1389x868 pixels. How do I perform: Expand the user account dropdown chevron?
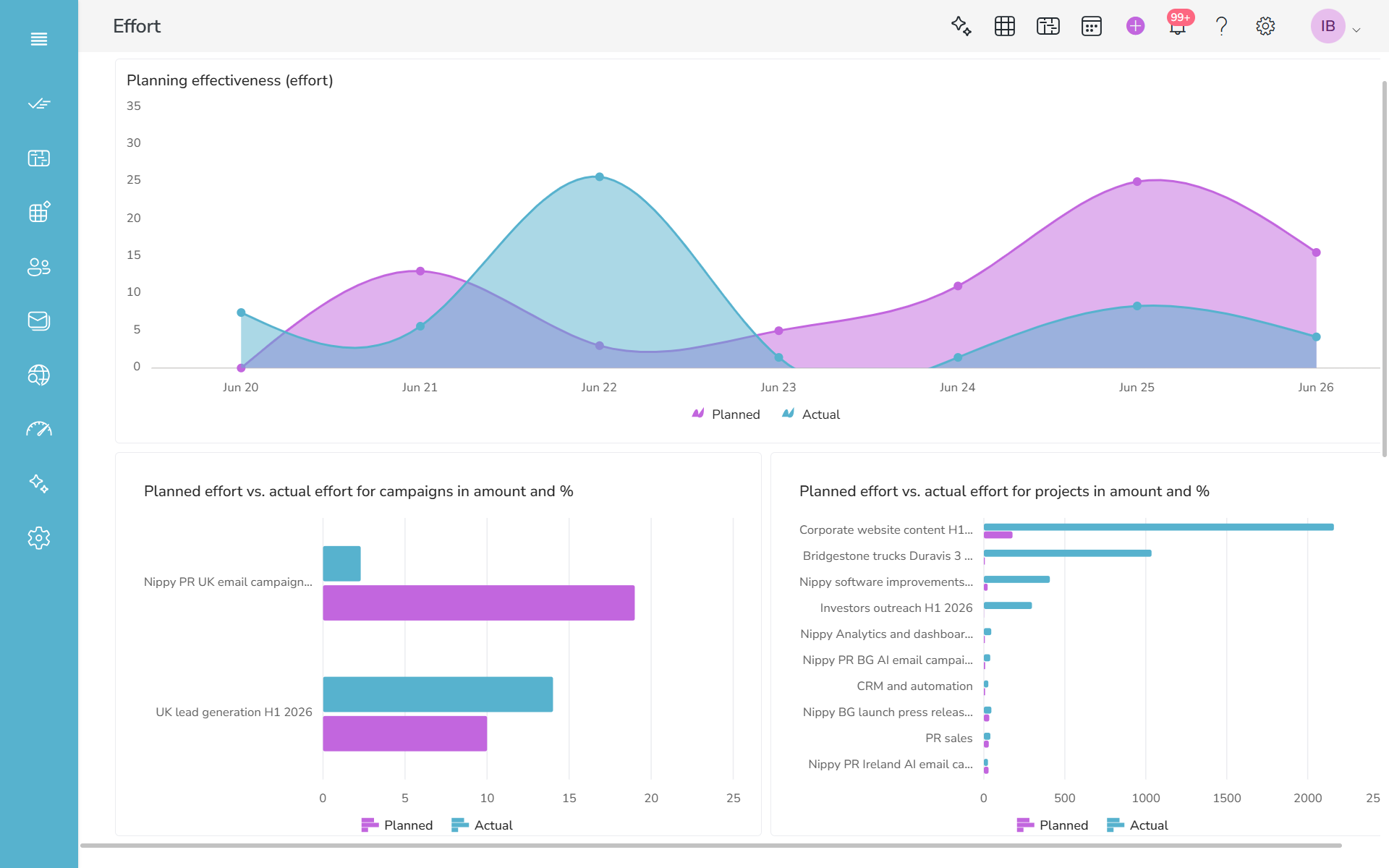(1356, 30)
